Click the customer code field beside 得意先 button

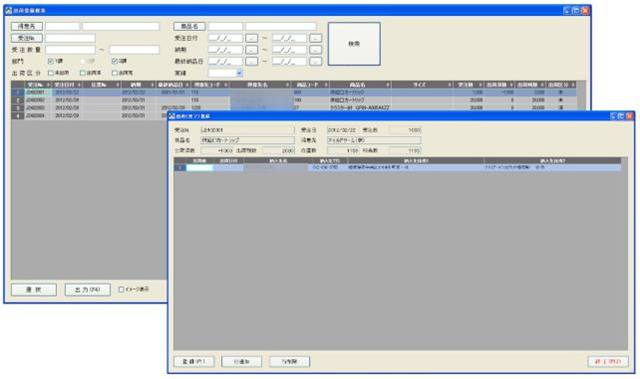pos(62,27)
